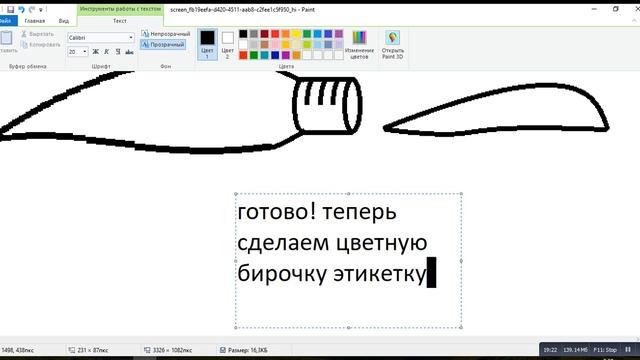Select Непрозрачный opaque background

coord(166,34)
